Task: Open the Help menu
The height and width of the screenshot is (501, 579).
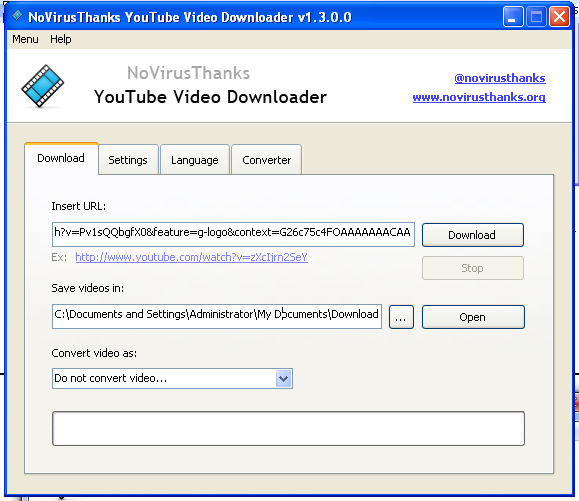Action: point(61,39)
